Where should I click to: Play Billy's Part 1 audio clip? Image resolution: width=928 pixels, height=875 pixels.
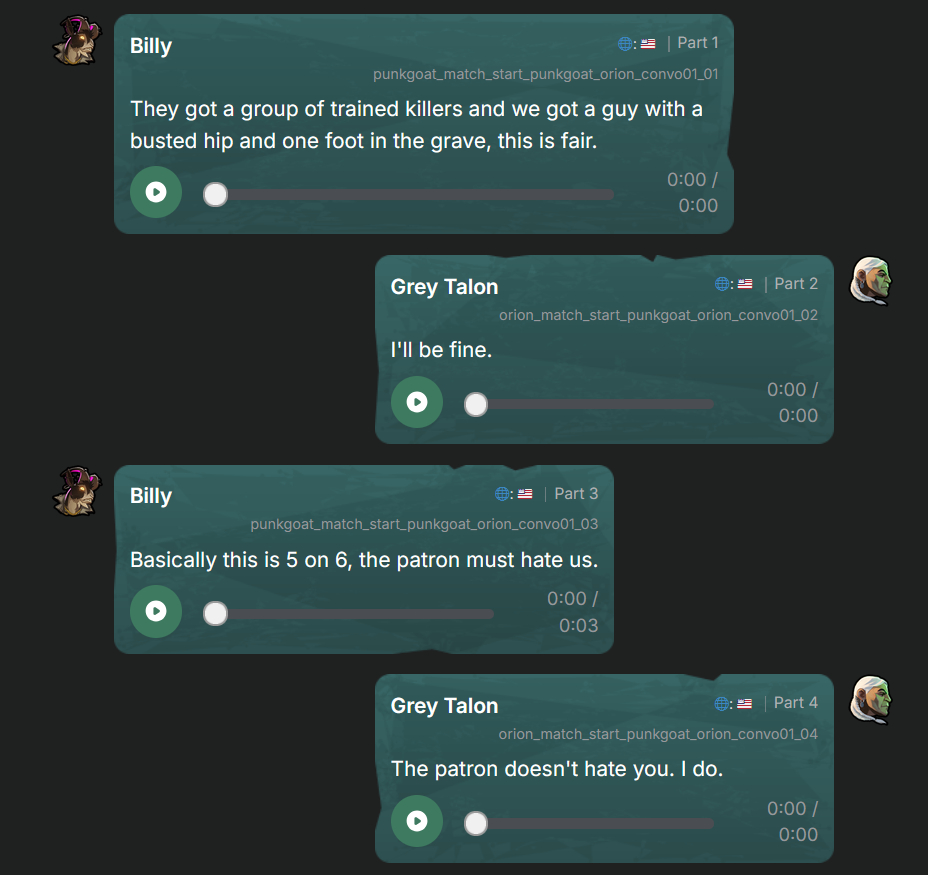coord(156,192)
